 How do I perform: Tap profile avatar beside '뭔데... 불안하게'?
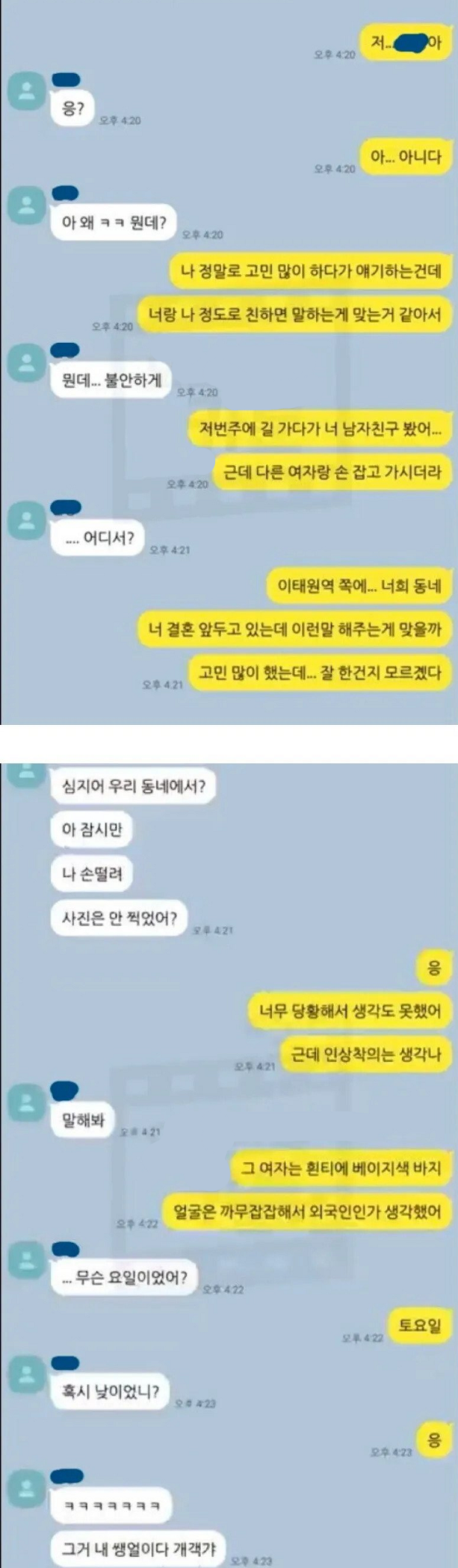[x=26, y=362]
